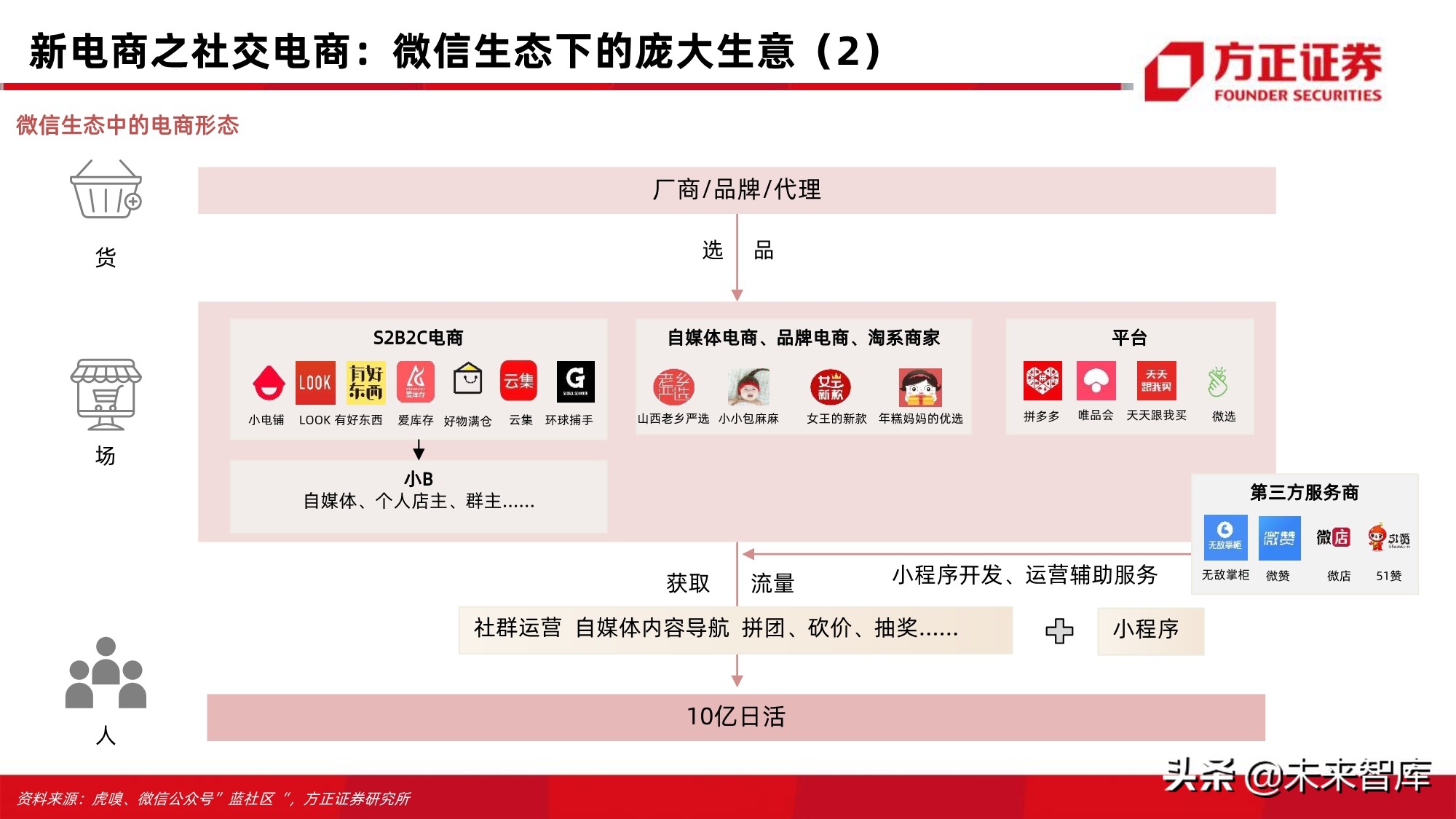Image resolution: width=1456 pixels, height=819 pixels.
Task: Click the people group icon above 人
Action: pyautogui.click(x=106, y=673)
